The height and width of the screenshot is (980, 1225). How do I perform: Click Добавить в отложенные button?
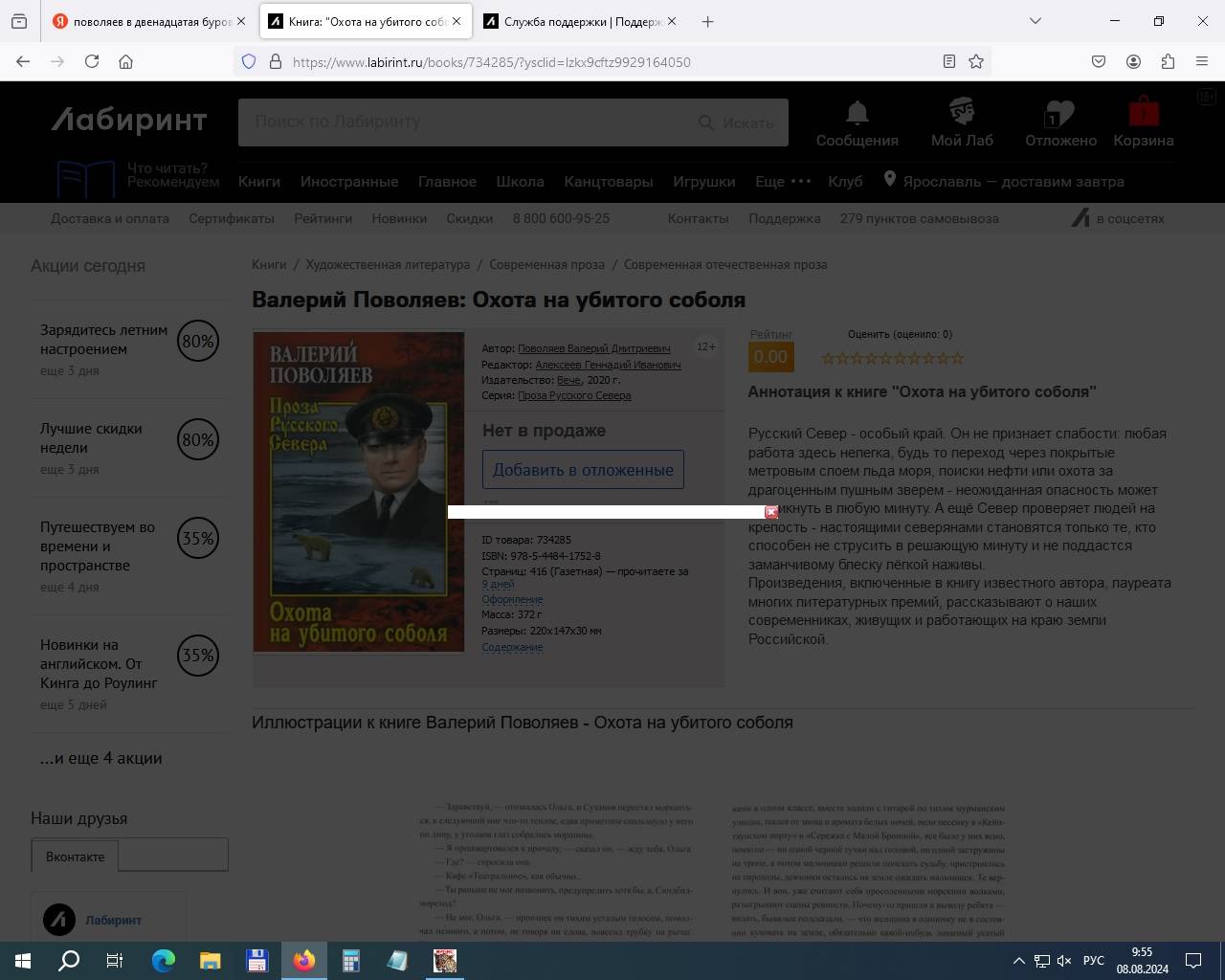click(583, 470)
